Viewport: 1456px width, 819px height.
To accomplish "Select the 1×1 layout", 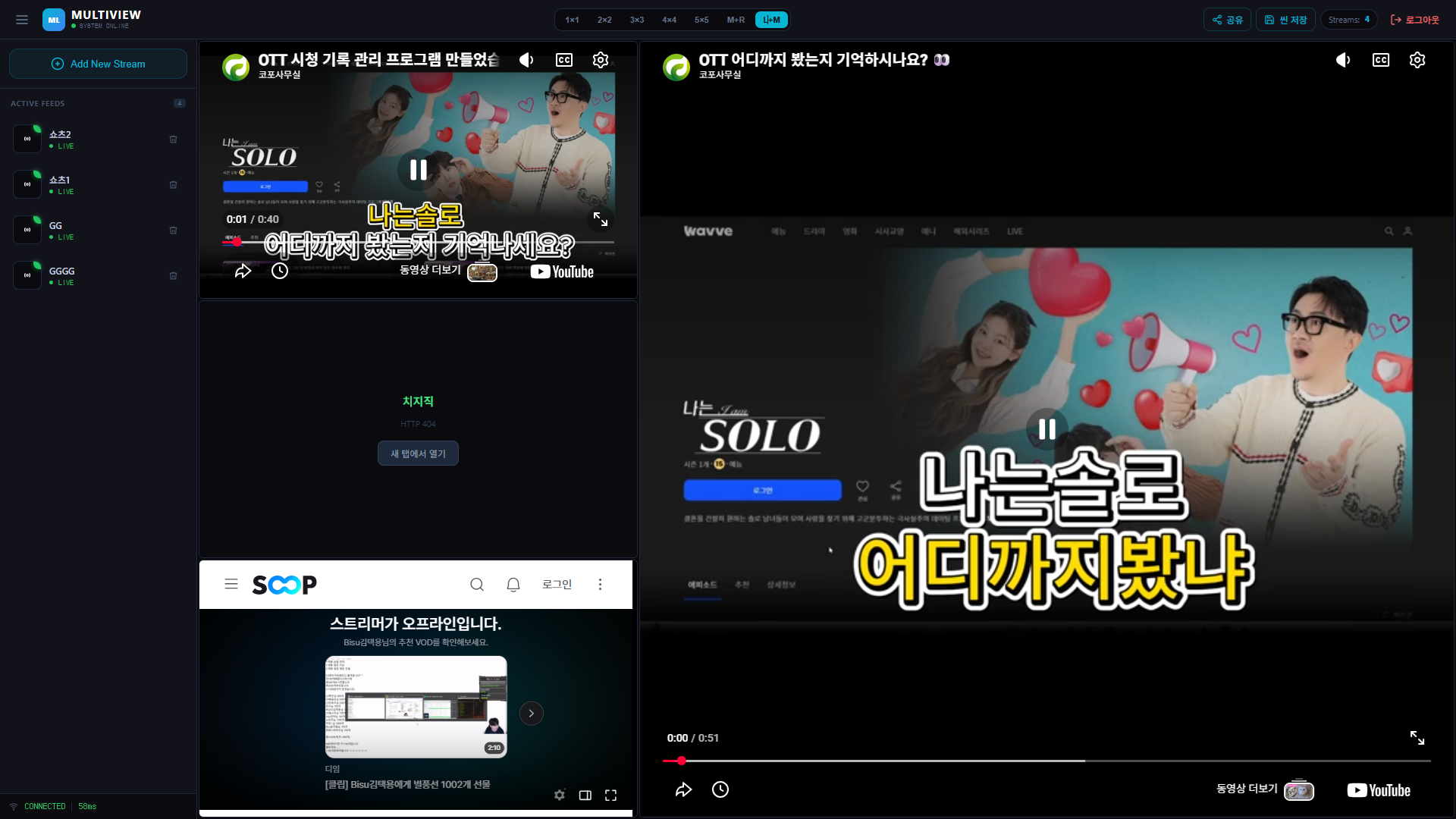I will coord(572,20).
